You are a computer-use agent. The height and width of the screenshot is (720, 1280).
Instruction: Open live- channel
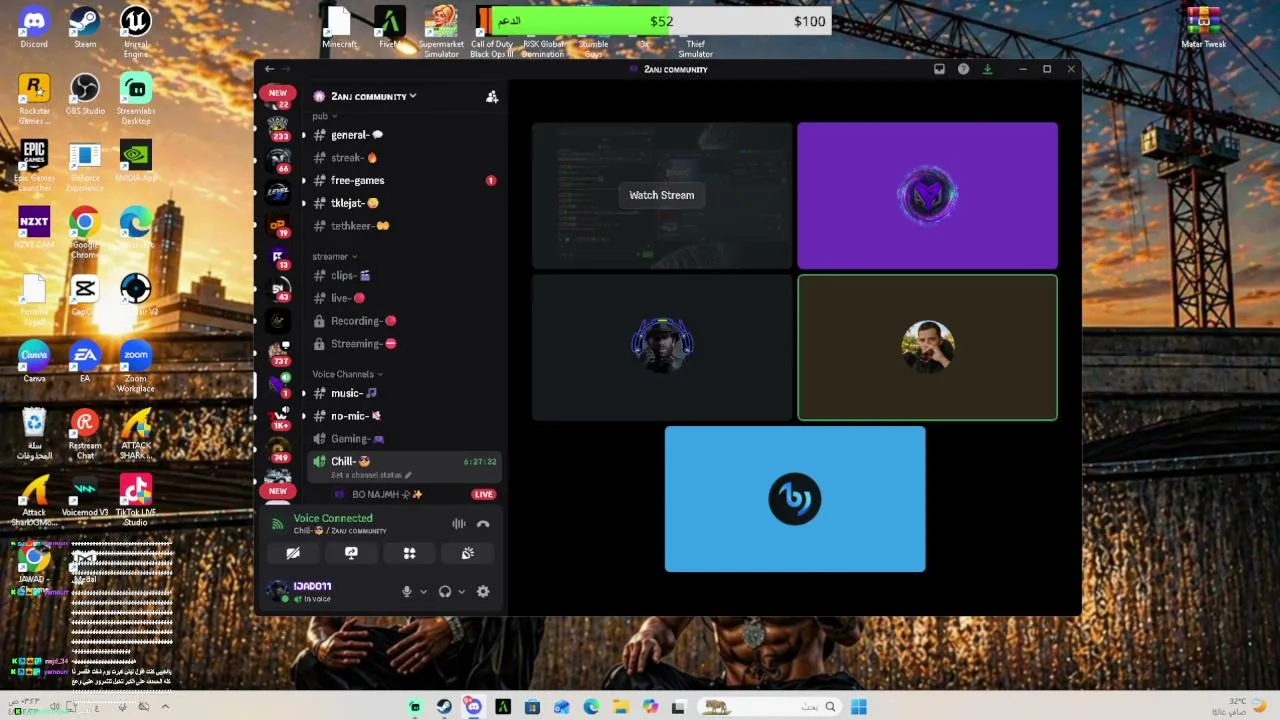pyautogui.click(x=402, y=298)
